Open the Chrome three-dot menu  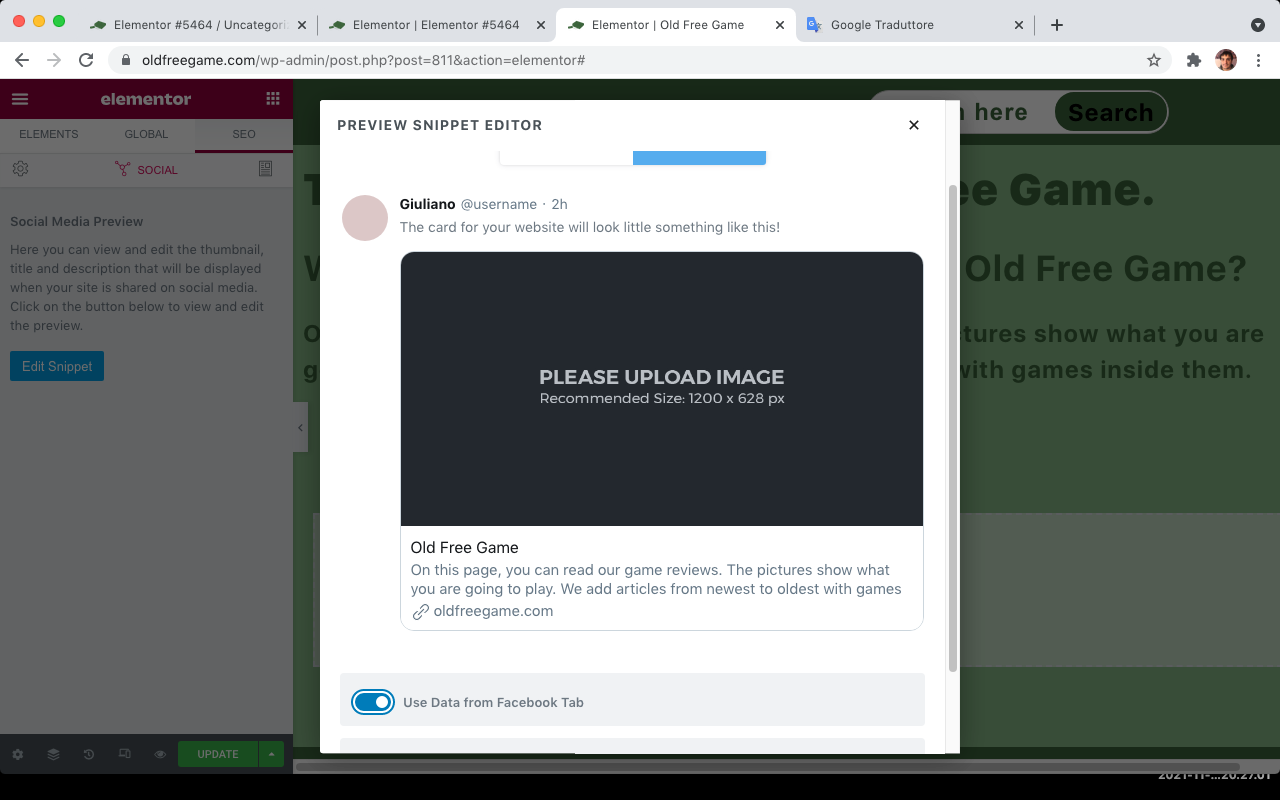tap(1258, 60)
